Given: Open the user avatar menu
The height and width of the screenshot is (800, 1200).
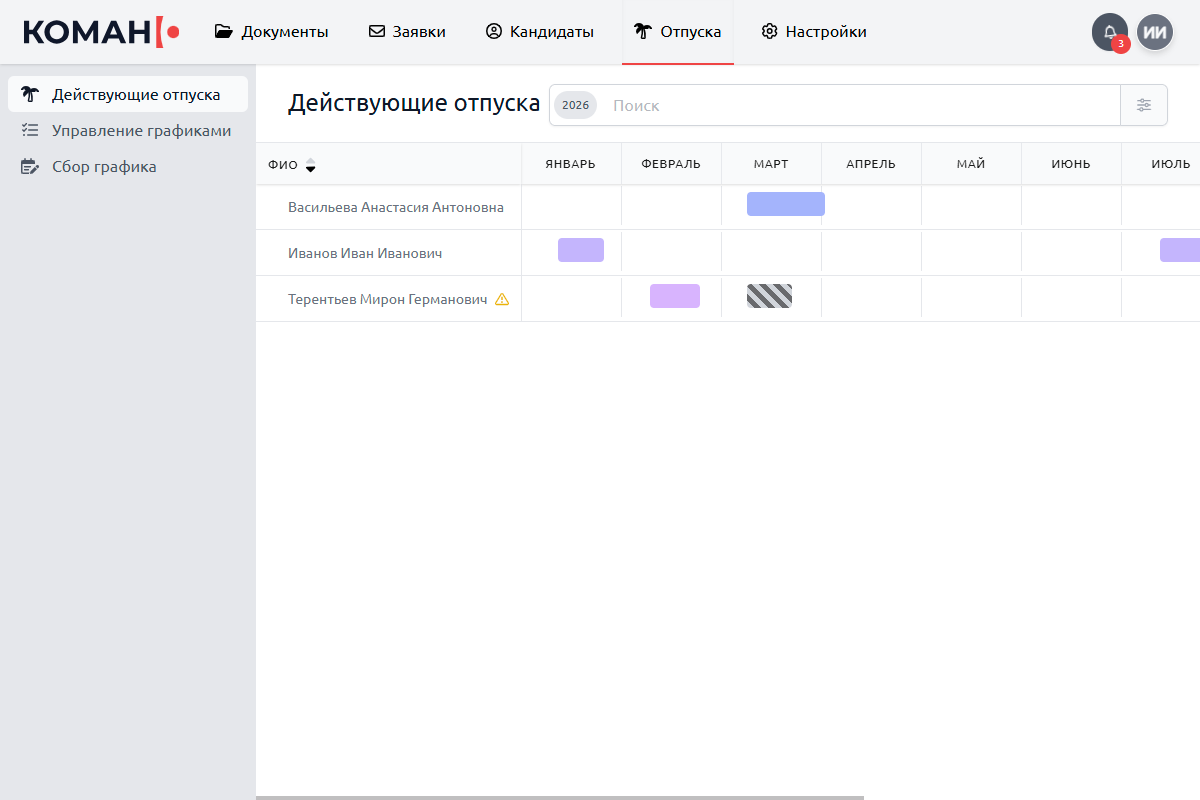Looking at the screenshot, I should 1155,32.
